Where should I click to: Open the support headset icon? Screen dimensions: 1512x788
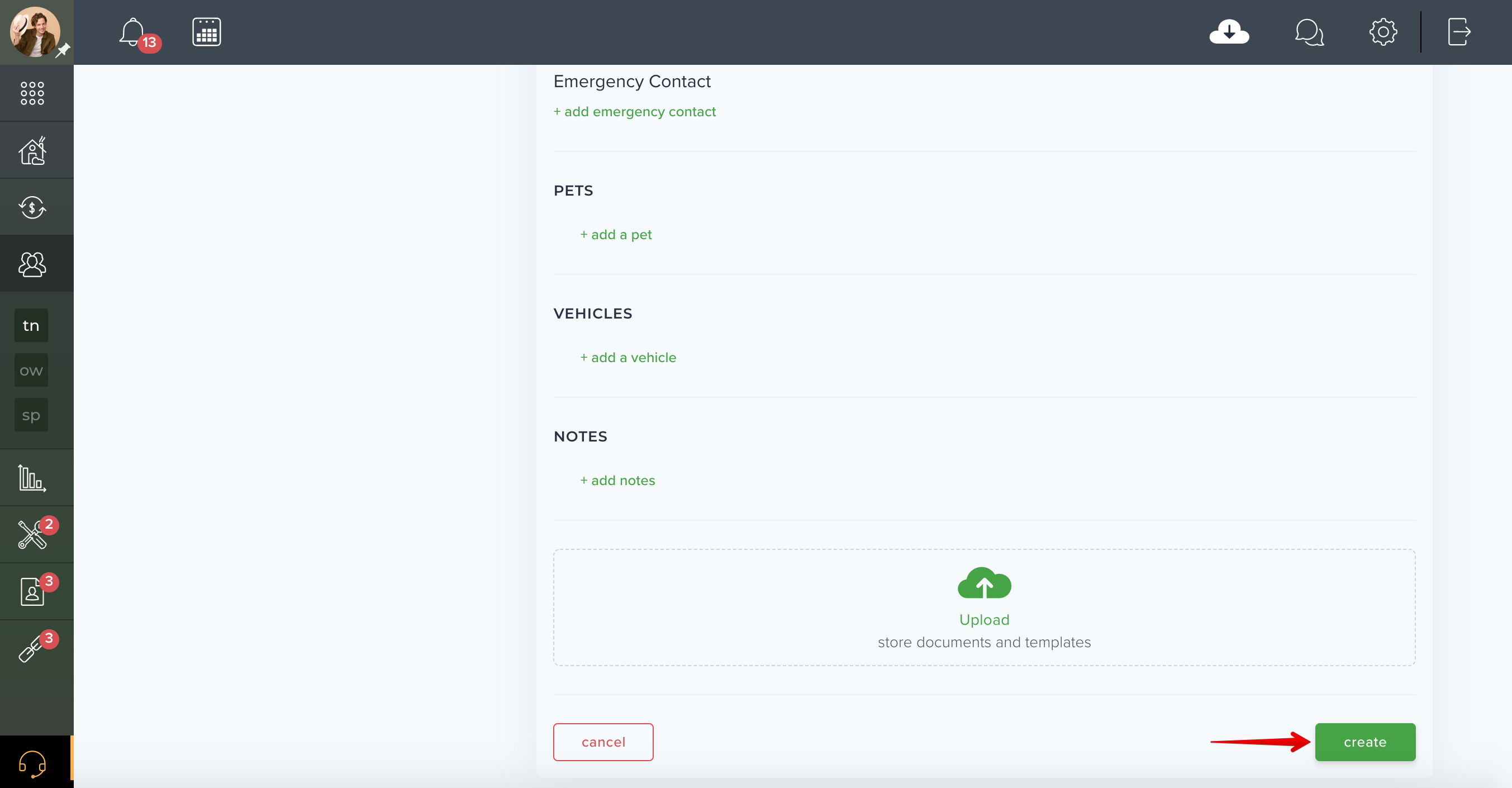32,763
